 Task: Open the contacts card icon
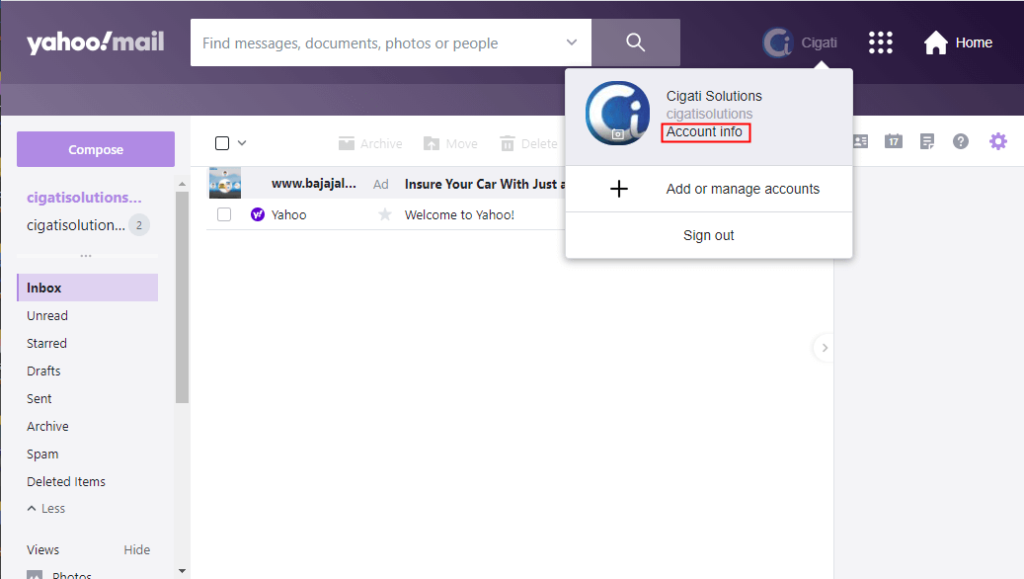click(859, 142)
